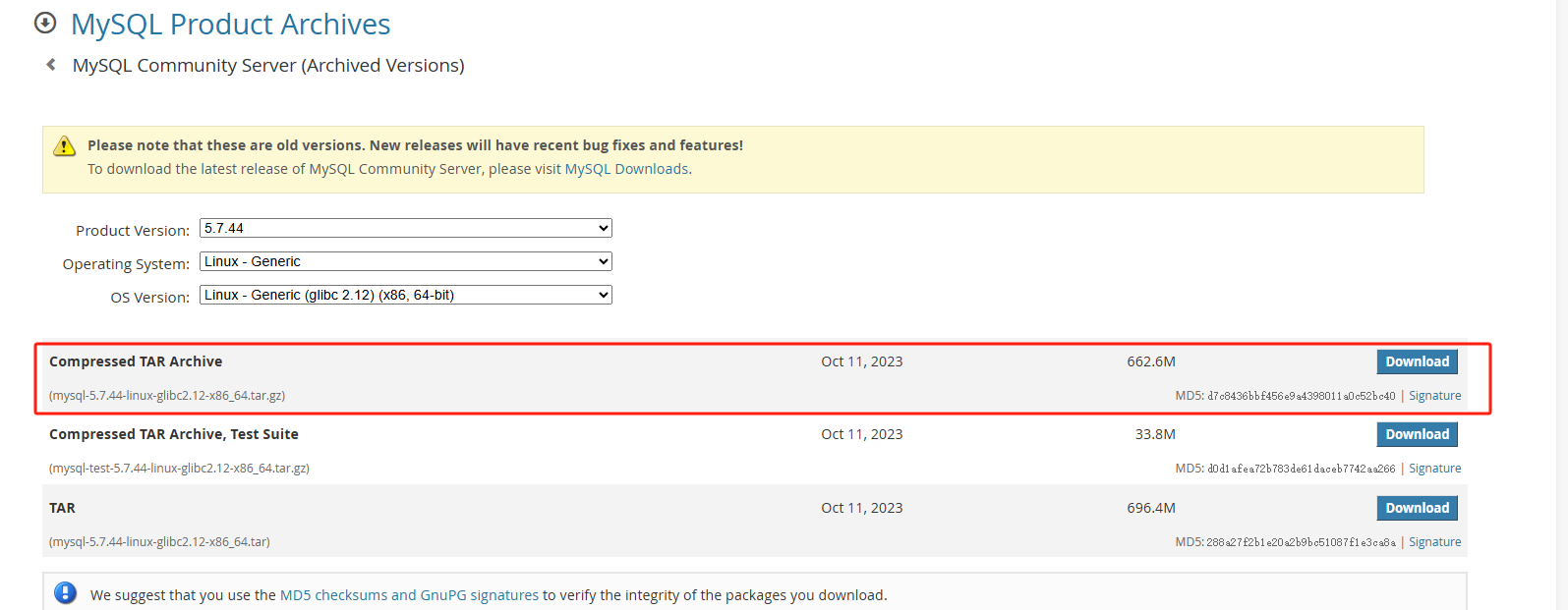The height and width of the screenshot is (610, 1568).
Task: Click the 662.6M file size
Action: [x=1151, y=361]
